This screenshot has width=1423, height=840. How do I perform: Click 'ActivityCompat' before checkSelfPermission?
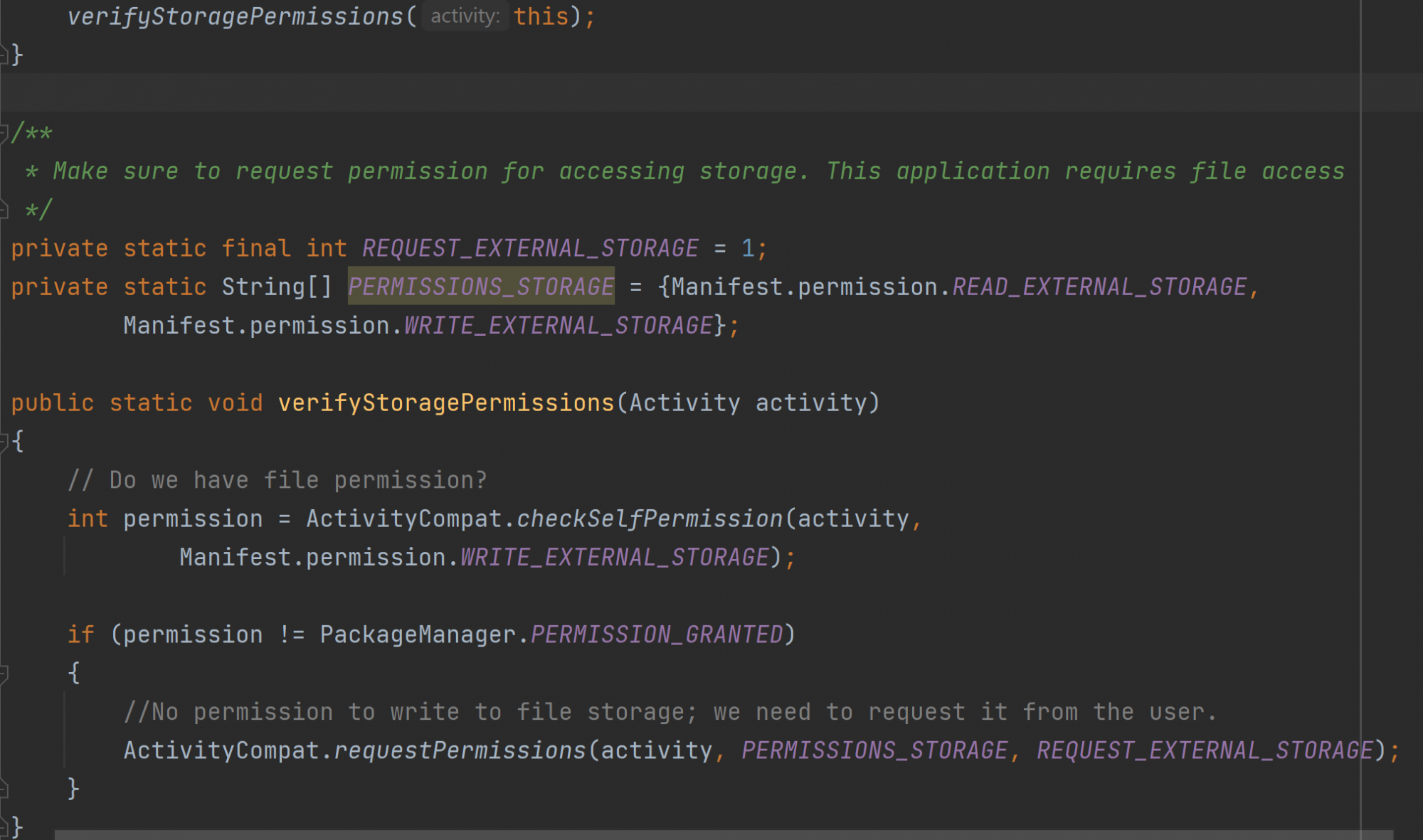(x=403, y=519)
